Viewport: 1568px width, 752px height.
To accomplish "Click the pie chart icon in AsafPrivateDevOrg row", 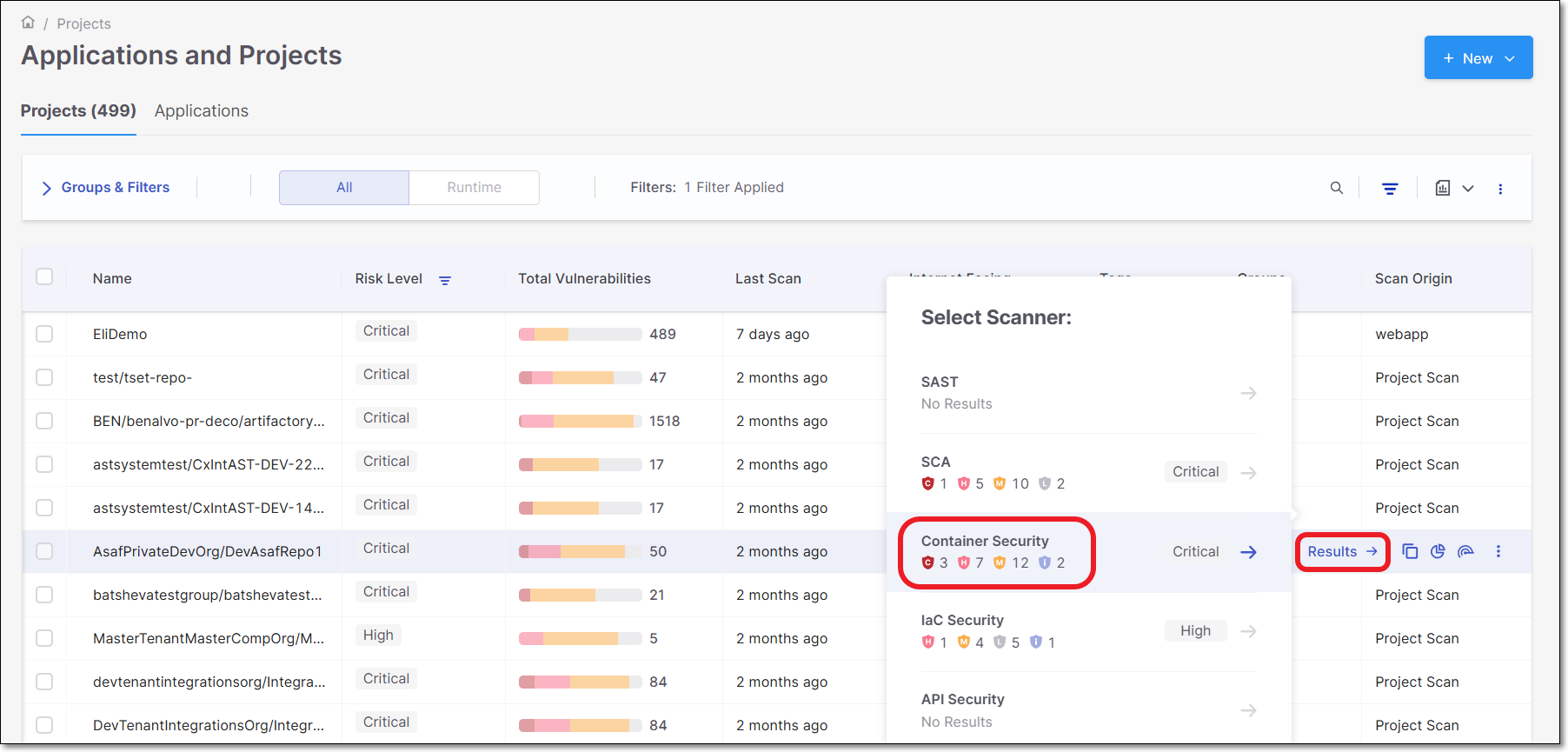I will pos(1438,551).
